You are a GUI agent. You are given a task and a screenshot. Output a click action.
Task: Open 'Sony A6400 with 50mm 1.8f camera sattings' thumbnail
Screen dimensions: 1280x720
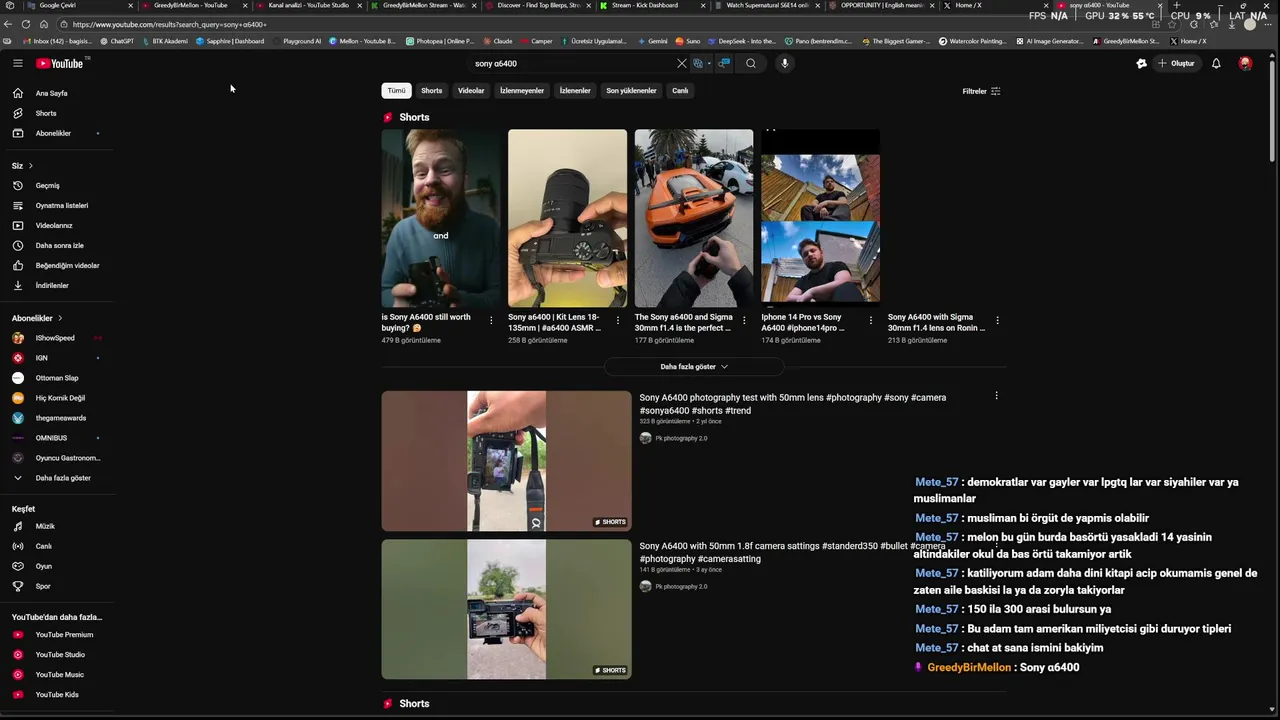click(x=506, y=610)
